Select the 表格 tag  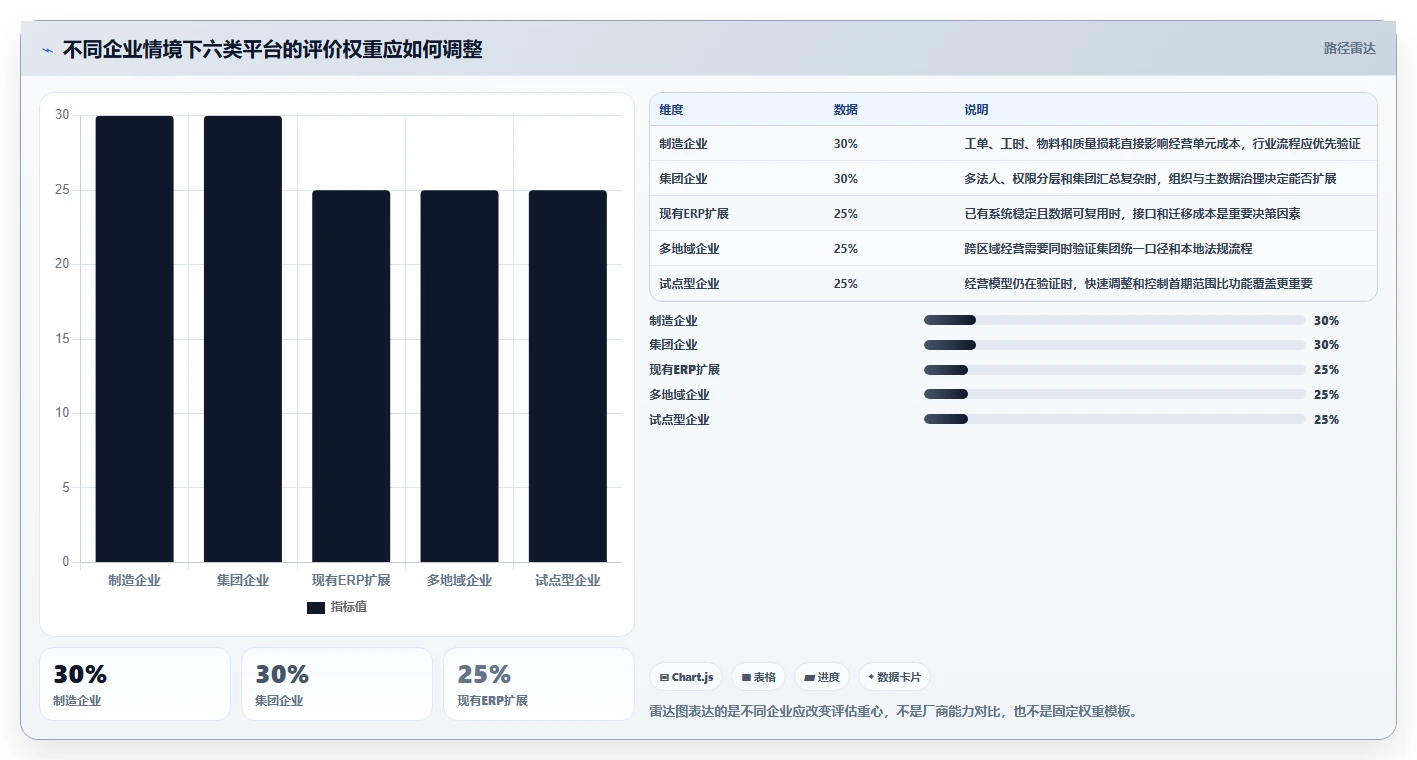pyautogui.click(x=759, y=677)
